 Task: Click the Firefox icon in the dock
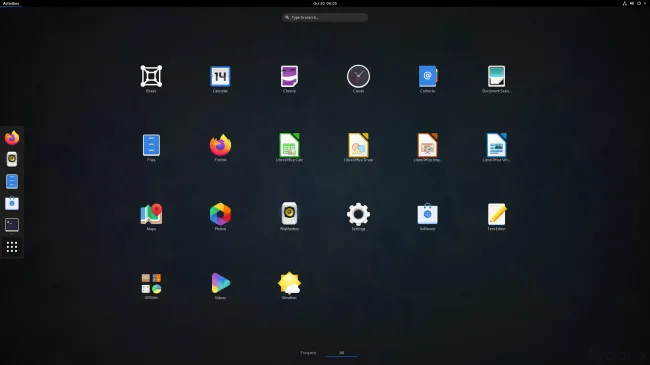pyautogui.click(x=12, y=138)
